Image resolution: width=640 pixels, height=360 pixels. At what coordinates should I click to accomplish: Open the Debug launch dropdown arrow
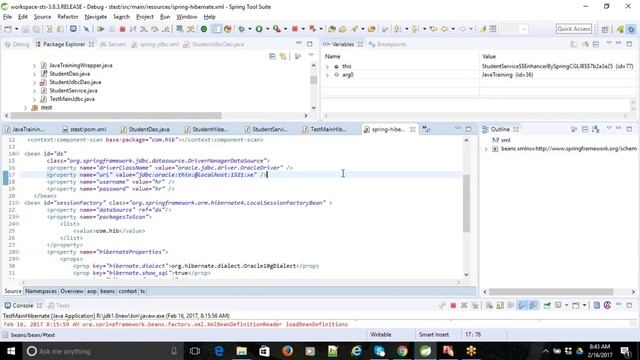[249, 29]
